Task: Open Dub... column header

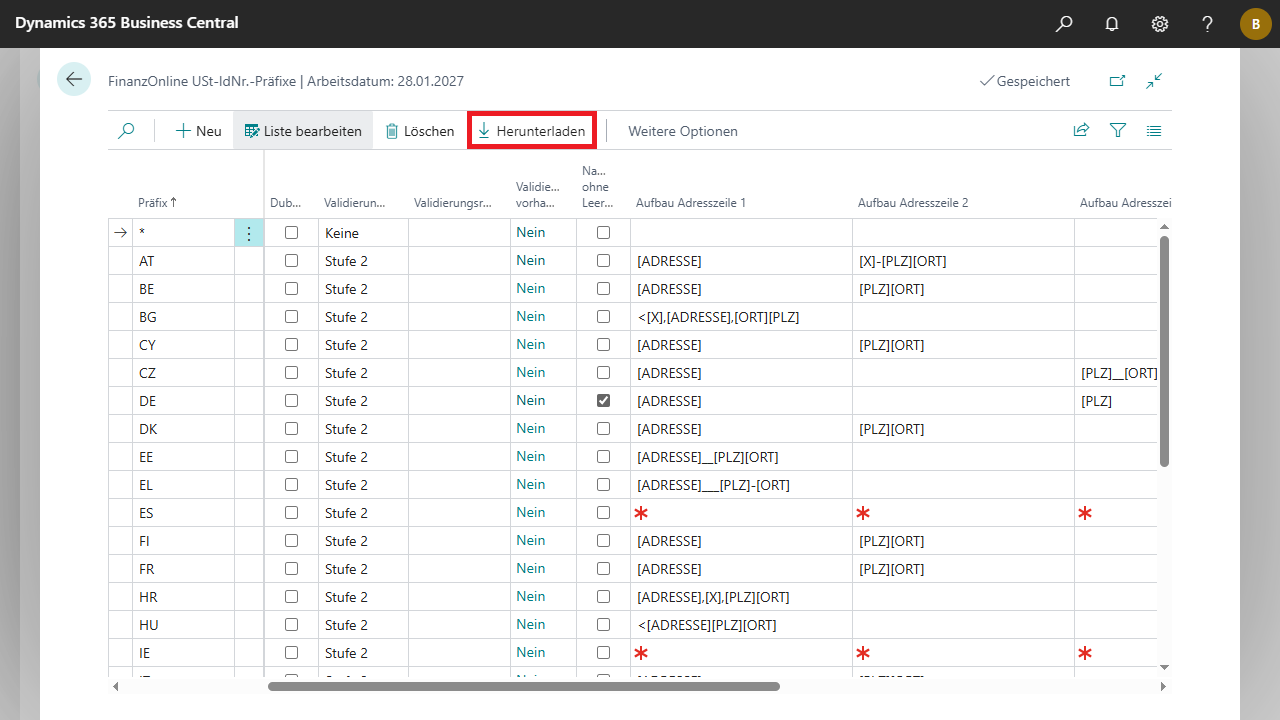Action: pyautogui.click(x=286, y=203)
